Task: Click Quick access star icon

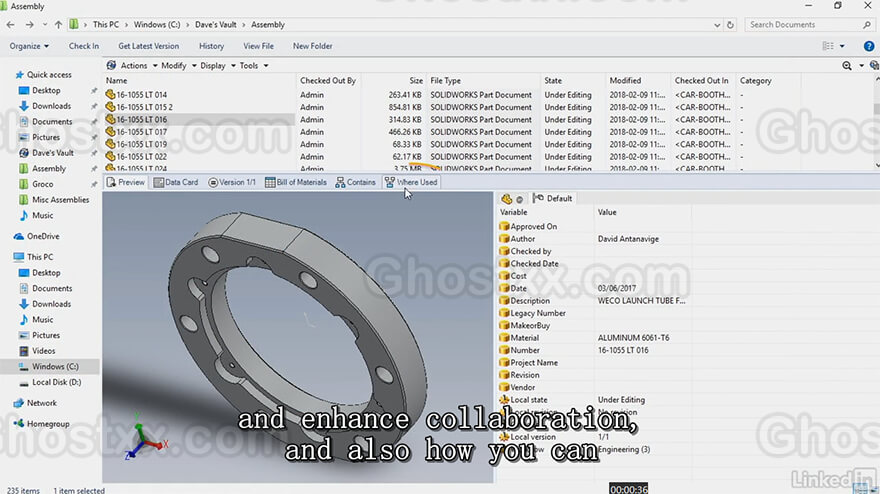Action: coord(20,75)
